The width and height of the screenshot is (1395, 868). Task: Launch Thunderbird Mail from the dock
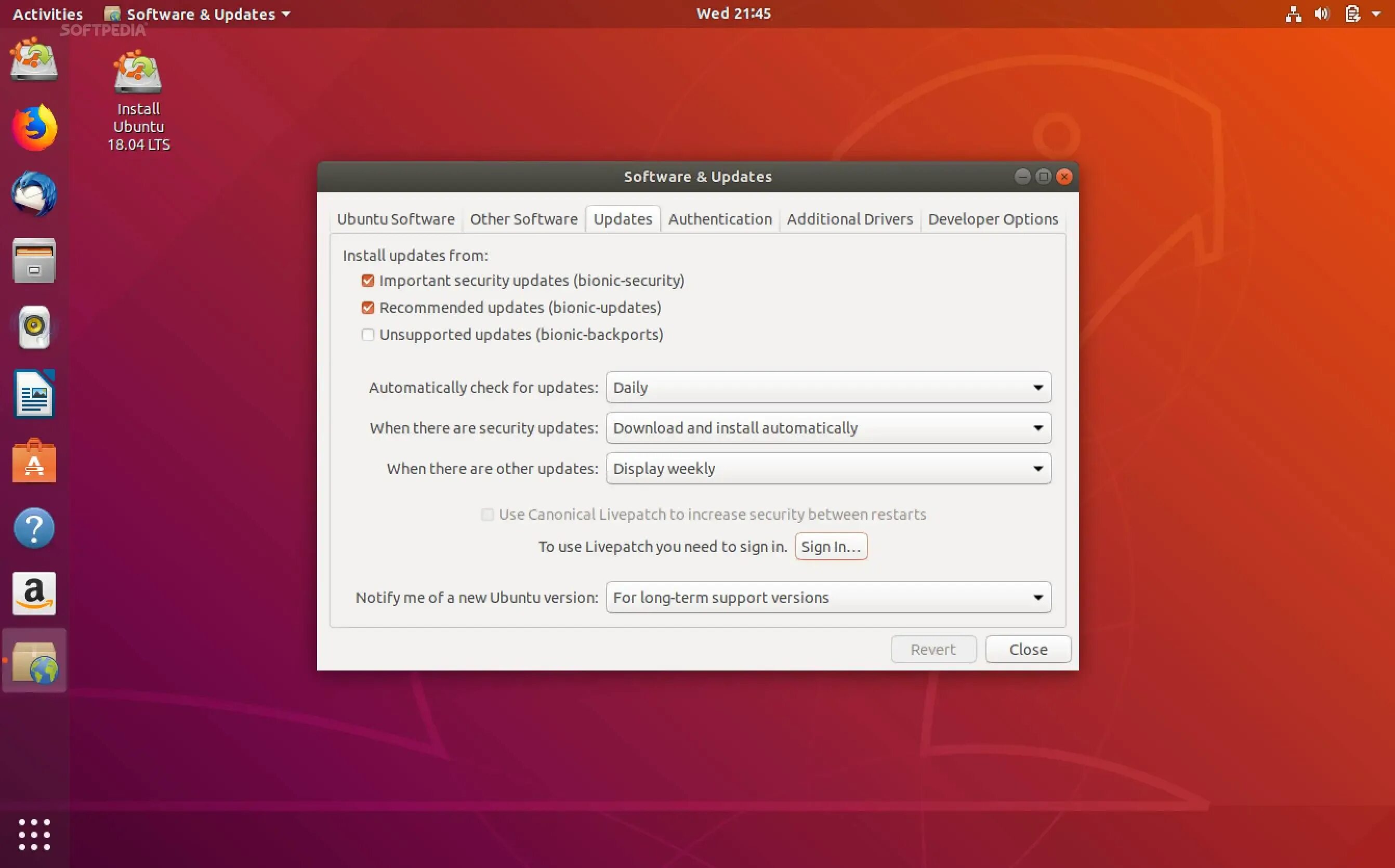[x=34, y=194]
